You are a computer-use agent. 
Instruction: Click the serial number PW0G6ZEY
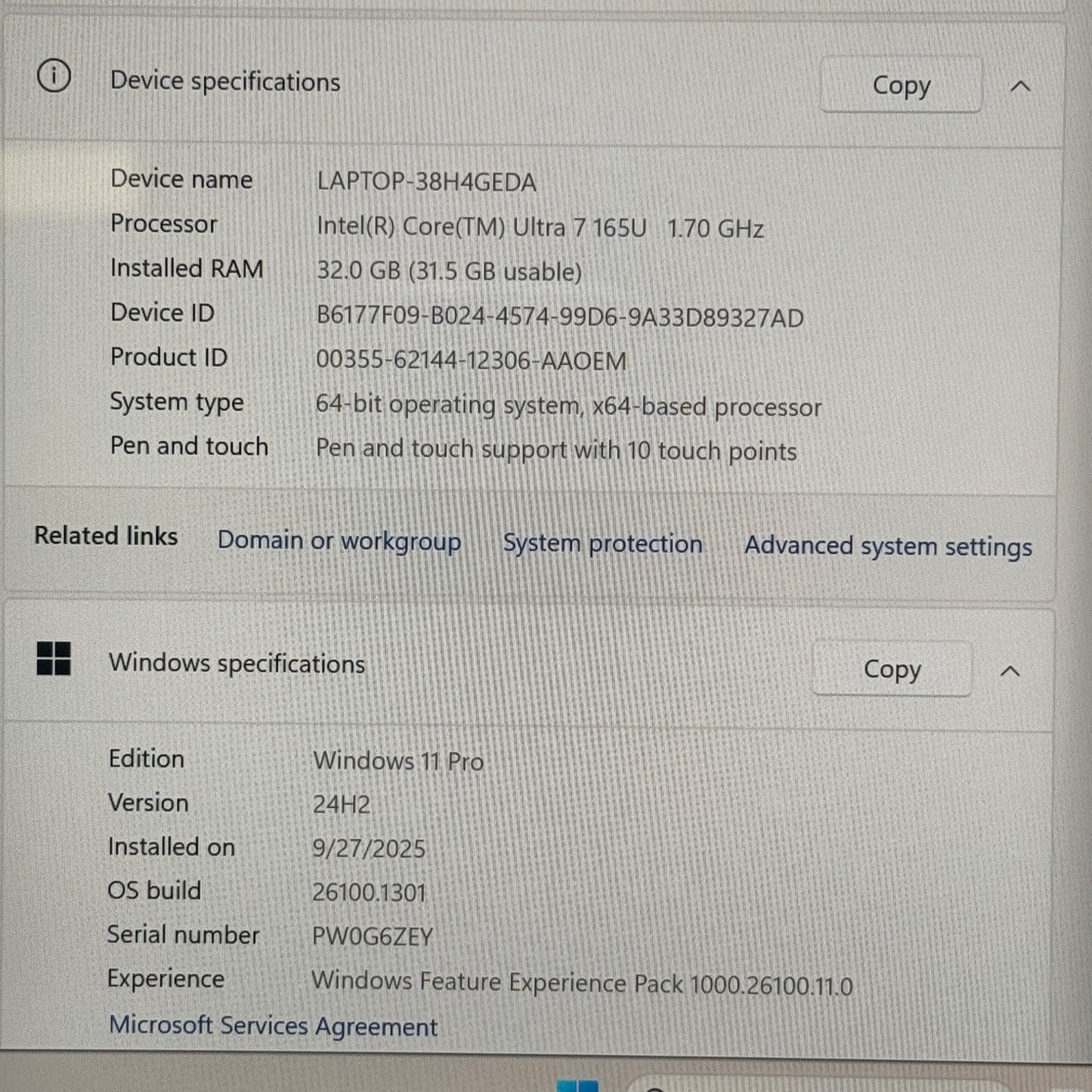373,937
